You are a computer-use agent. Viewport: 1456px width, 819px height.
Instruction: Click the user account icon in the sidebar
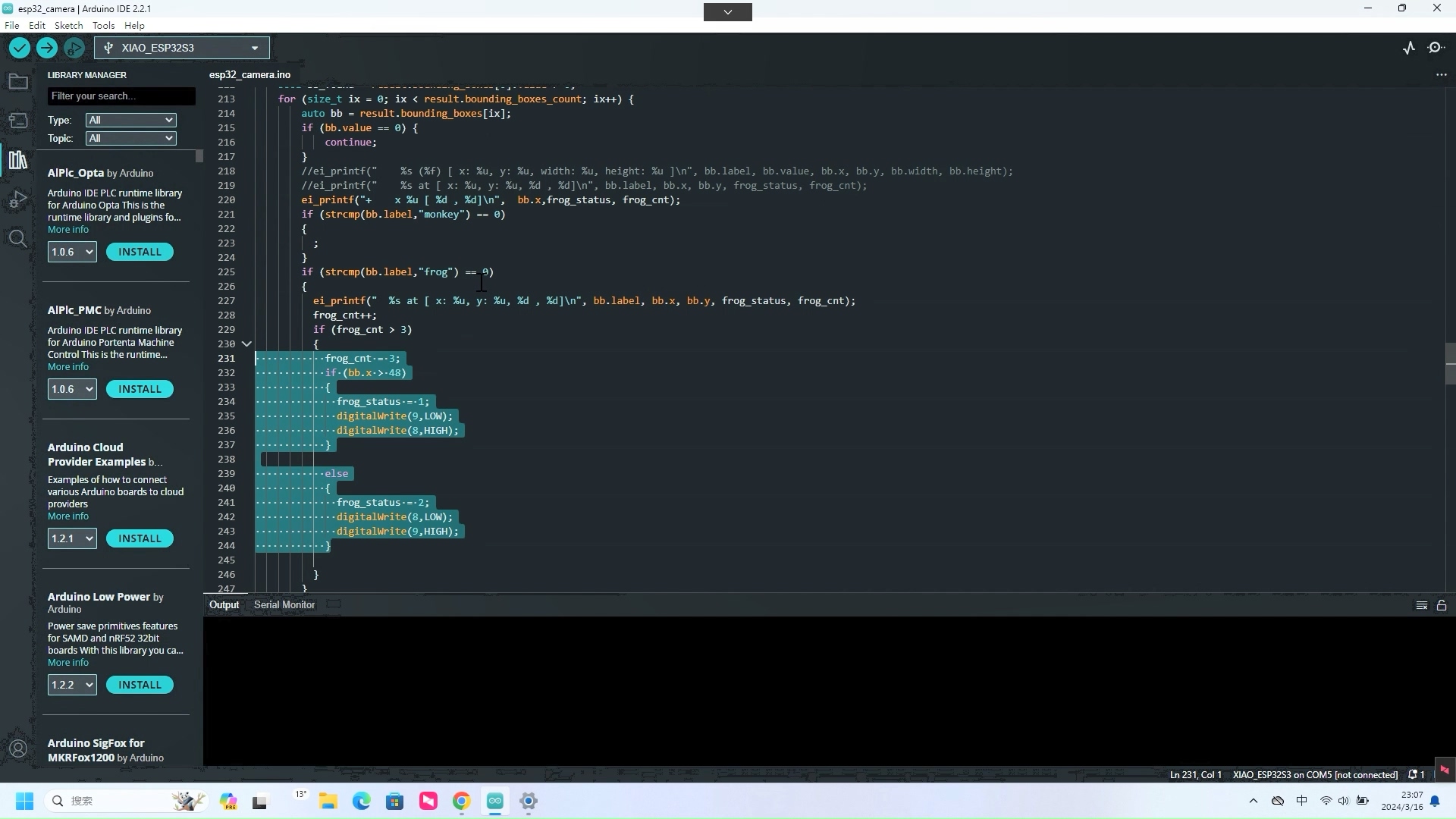click(18, 748)
